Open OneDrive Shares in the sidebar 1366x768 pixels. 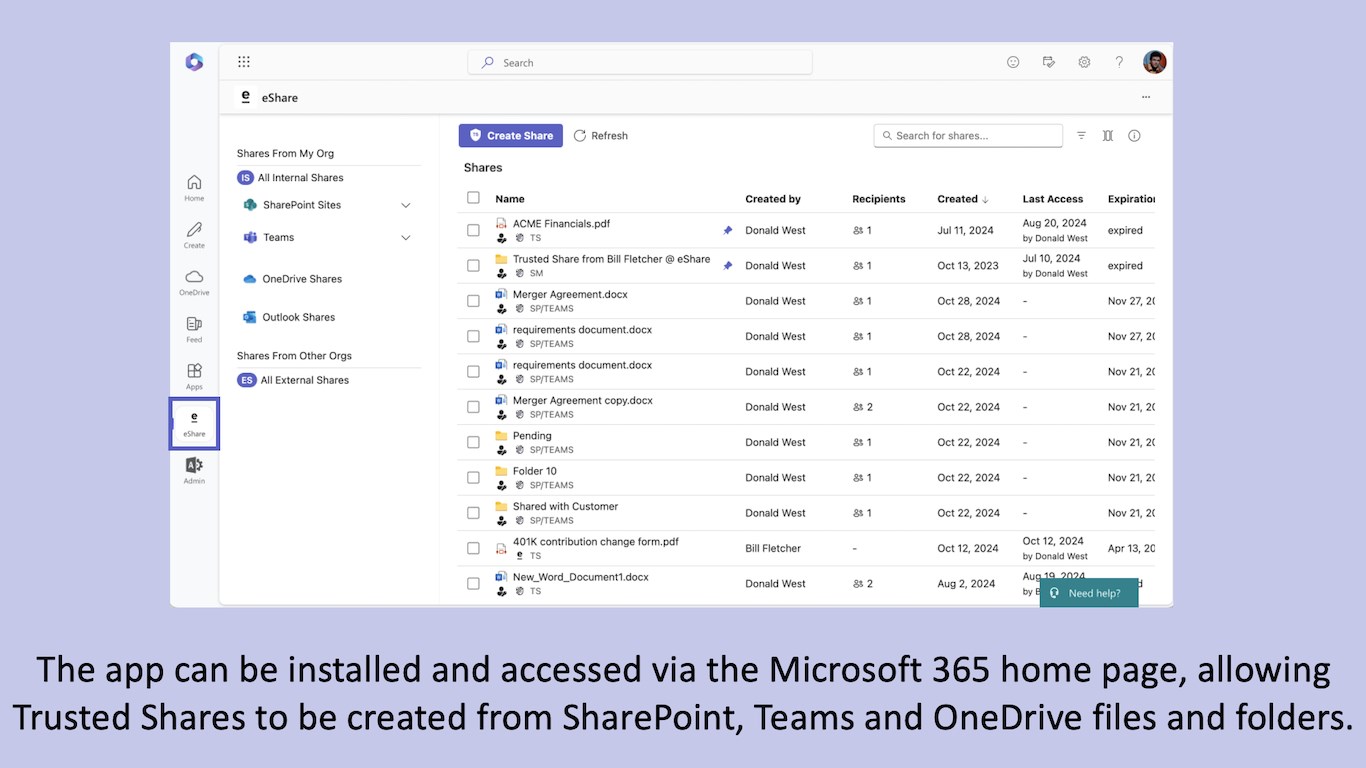(292, 279)
